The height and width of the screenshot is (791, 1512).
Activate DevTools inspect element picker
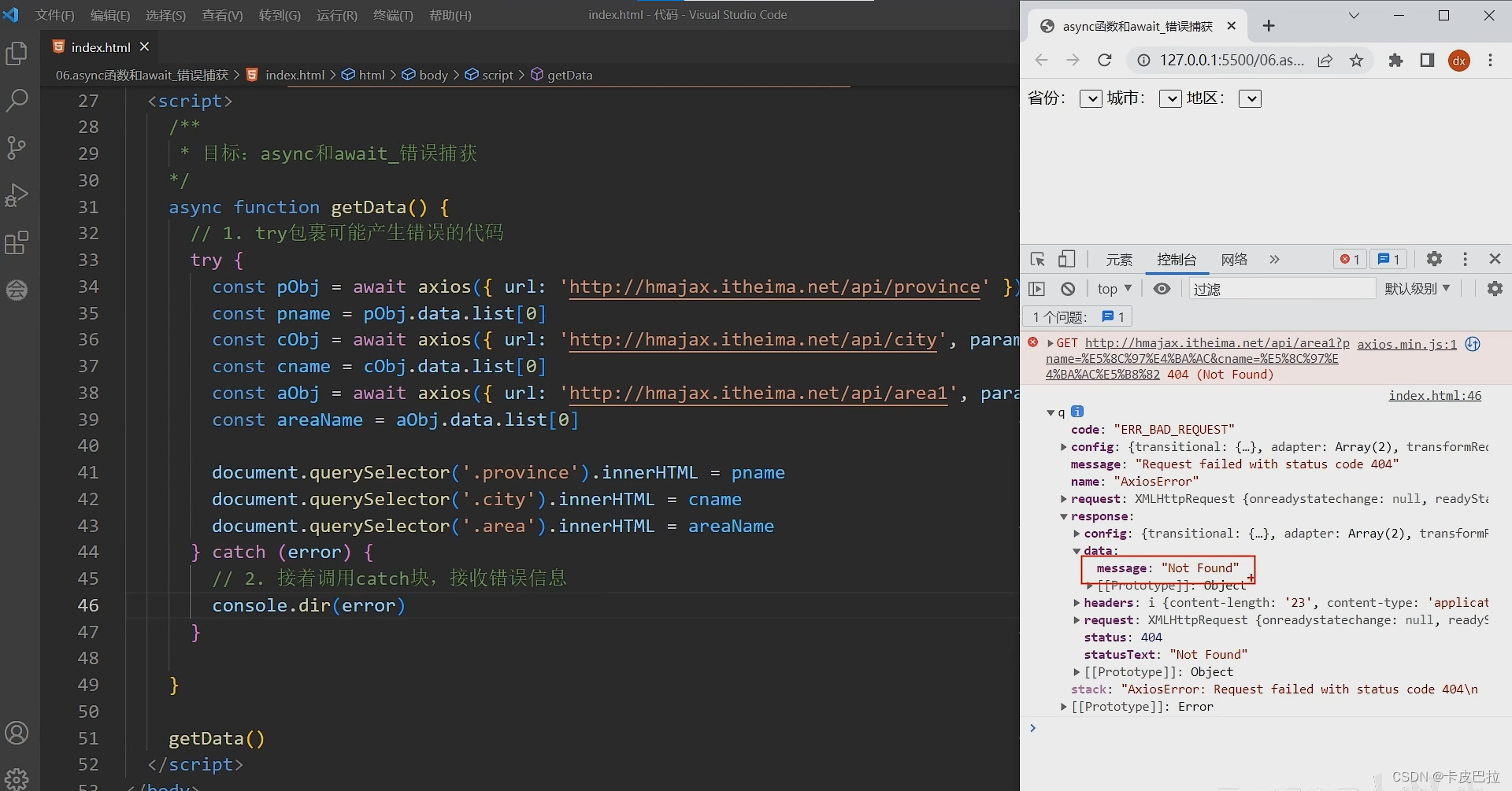click(x=1038, y=259)
